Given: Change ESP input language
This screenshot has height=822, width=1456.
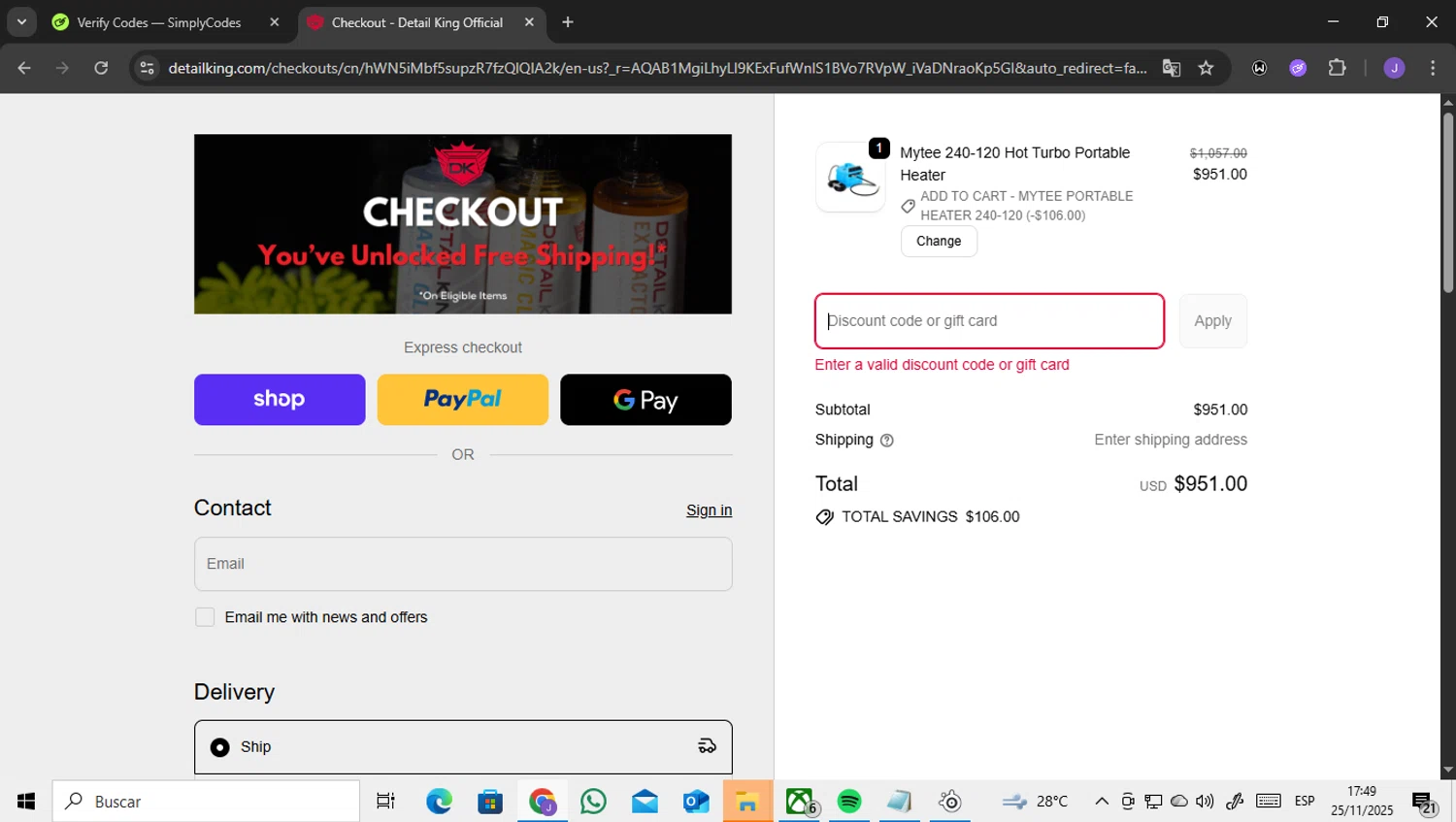Looking at the screenshot, I should [x=1305, y=801].
